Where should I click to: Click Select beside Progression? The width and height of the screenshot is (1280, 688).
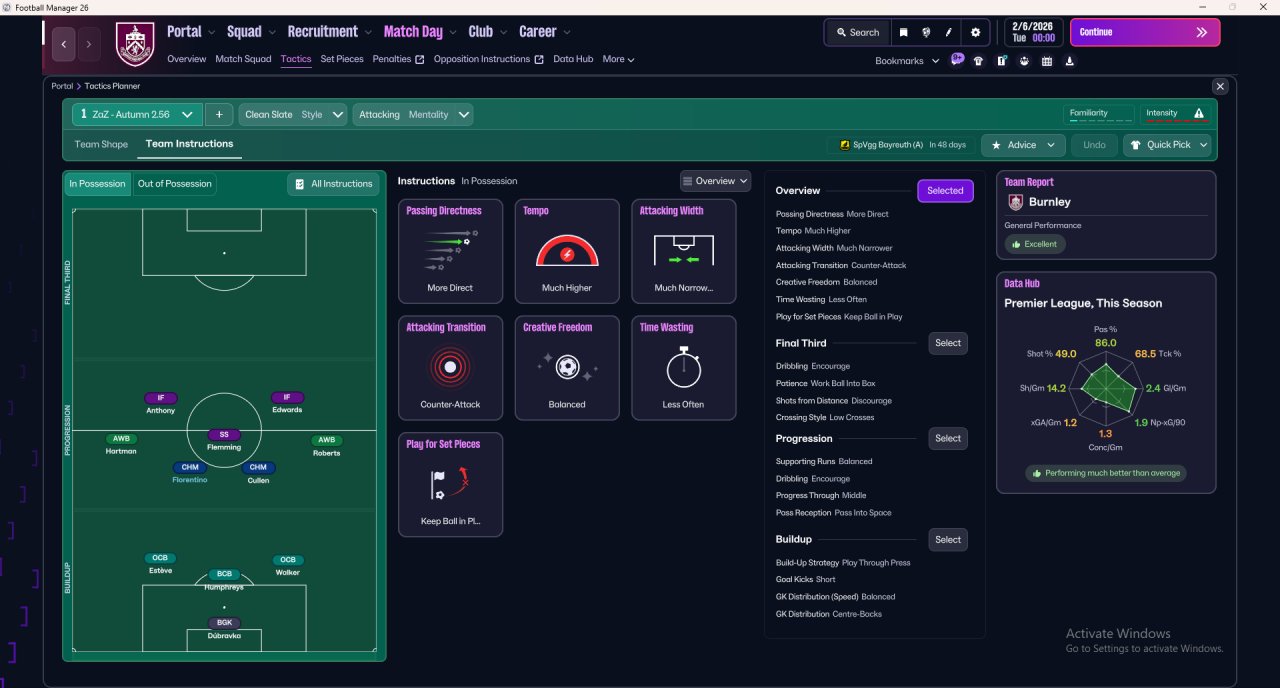pyautogui.click(x=948, y=438)
